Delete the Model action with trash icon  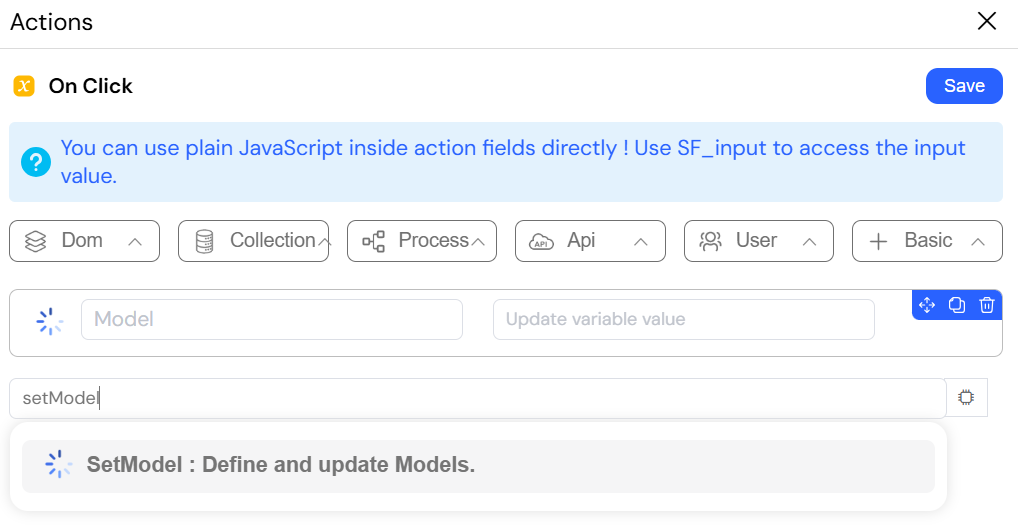click(x=987, y=305)
